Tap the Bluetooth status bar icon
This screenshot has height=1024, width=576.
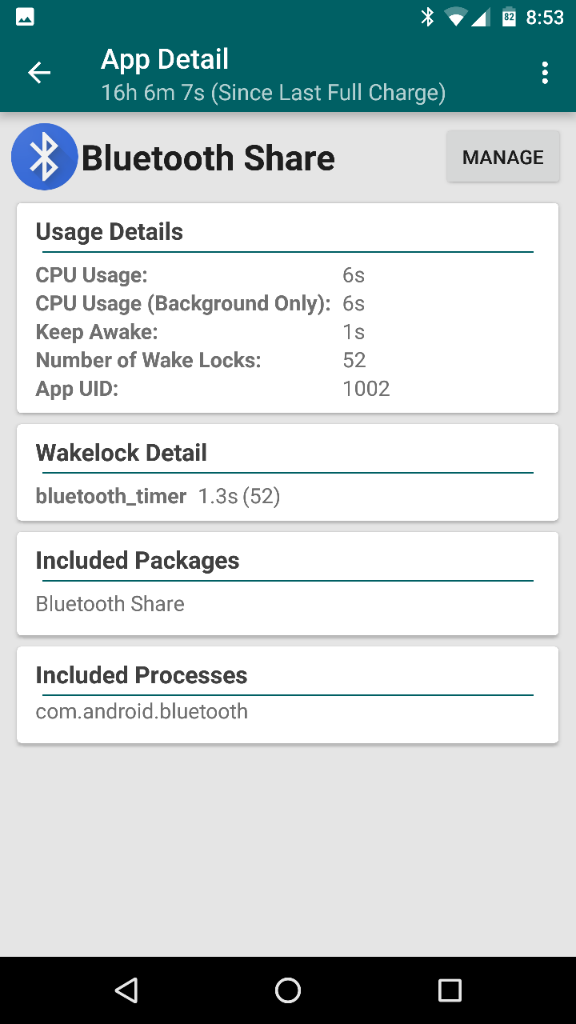(427, 17)
